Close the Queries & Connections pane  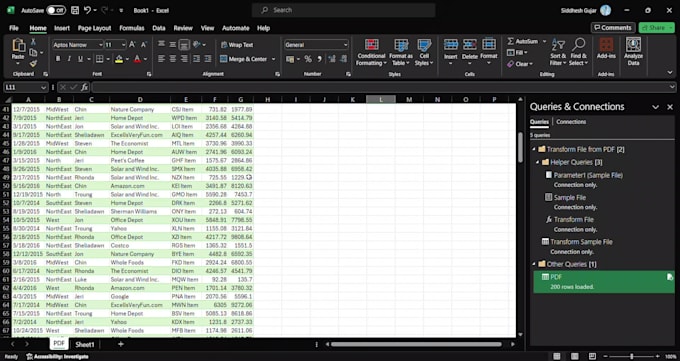tap(670, 107)
